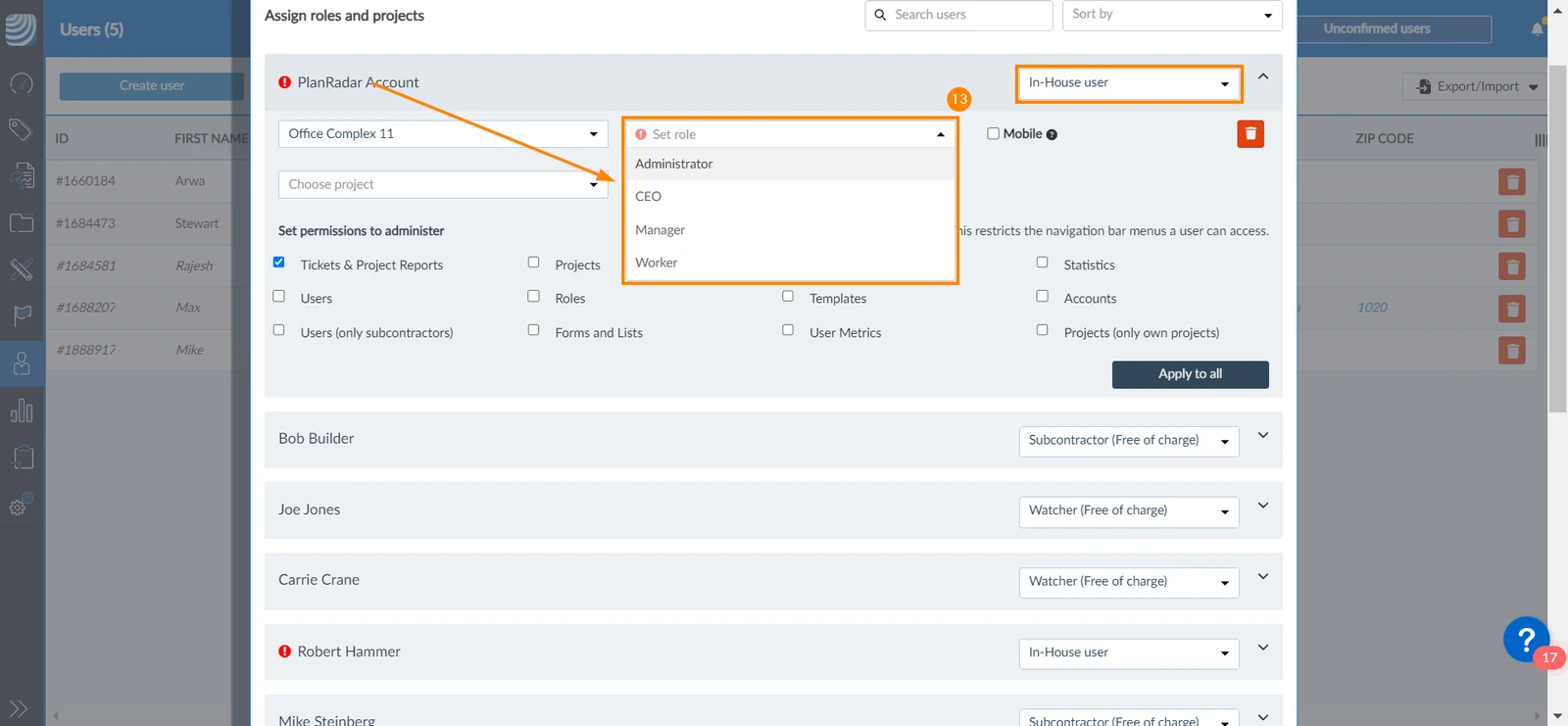
Task: Check the Templates permission box
Action: (x=788, y=296)
